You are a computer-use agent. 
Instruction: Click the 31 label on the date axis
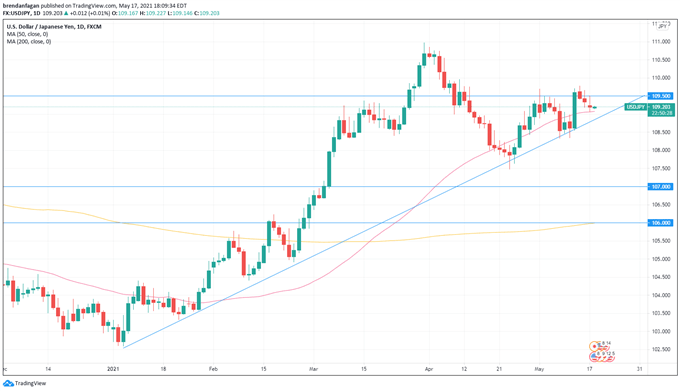click(640, 369)
